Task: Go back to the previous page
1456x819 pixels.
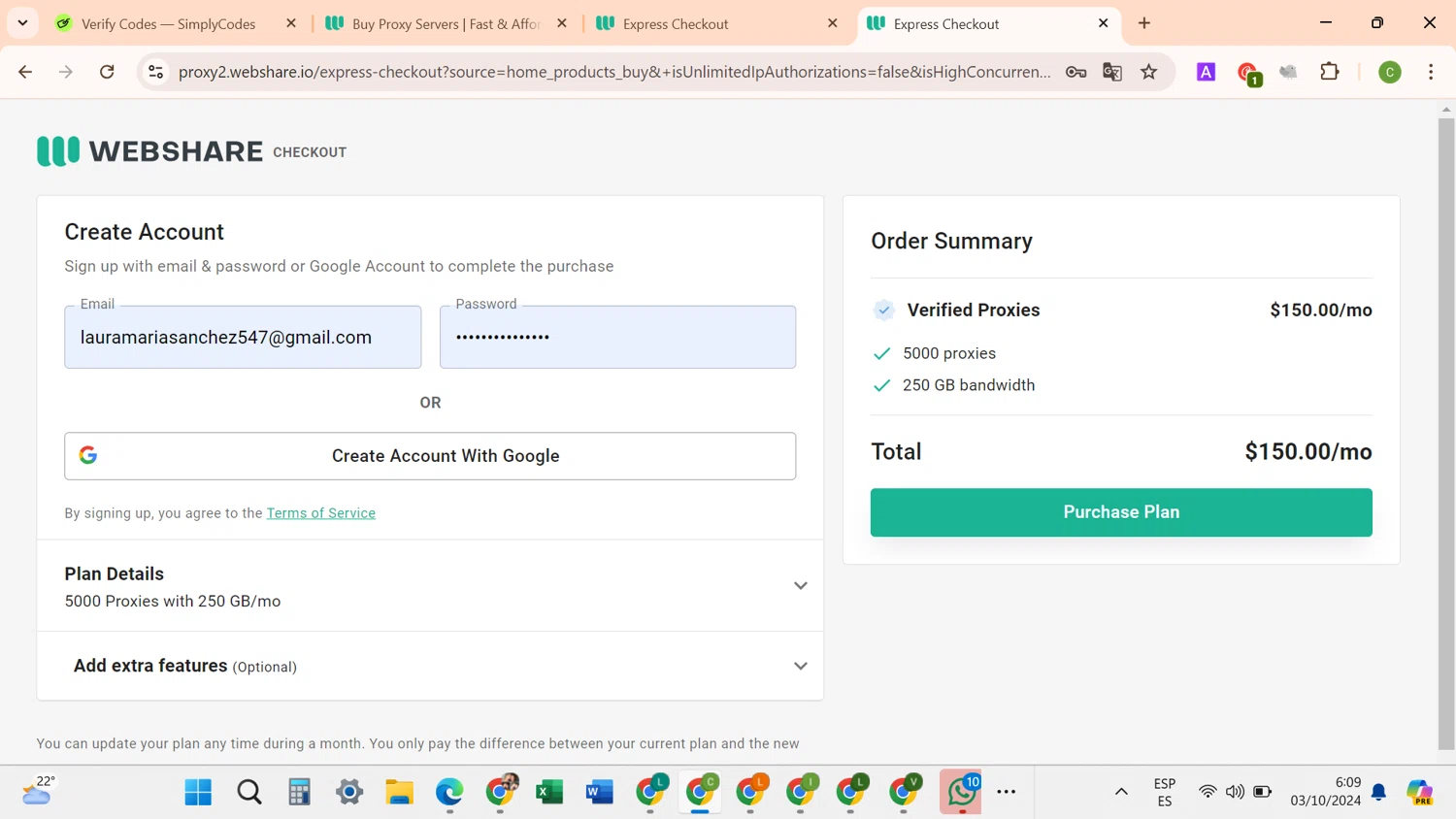Action: click(x=25, y=72)
